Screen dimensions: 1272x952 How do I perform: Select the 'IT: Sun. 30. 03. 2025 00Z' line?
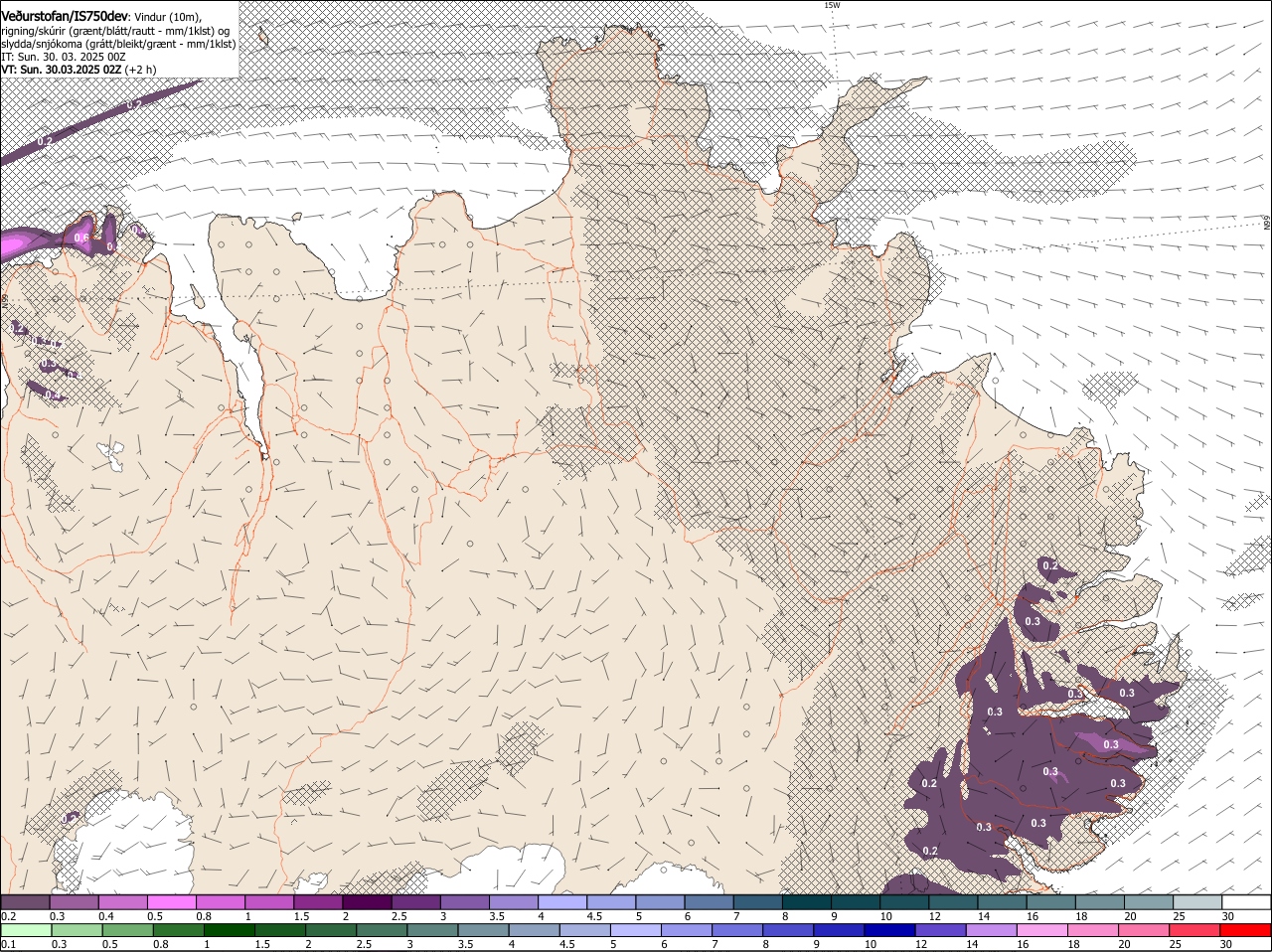click(65, 57)
